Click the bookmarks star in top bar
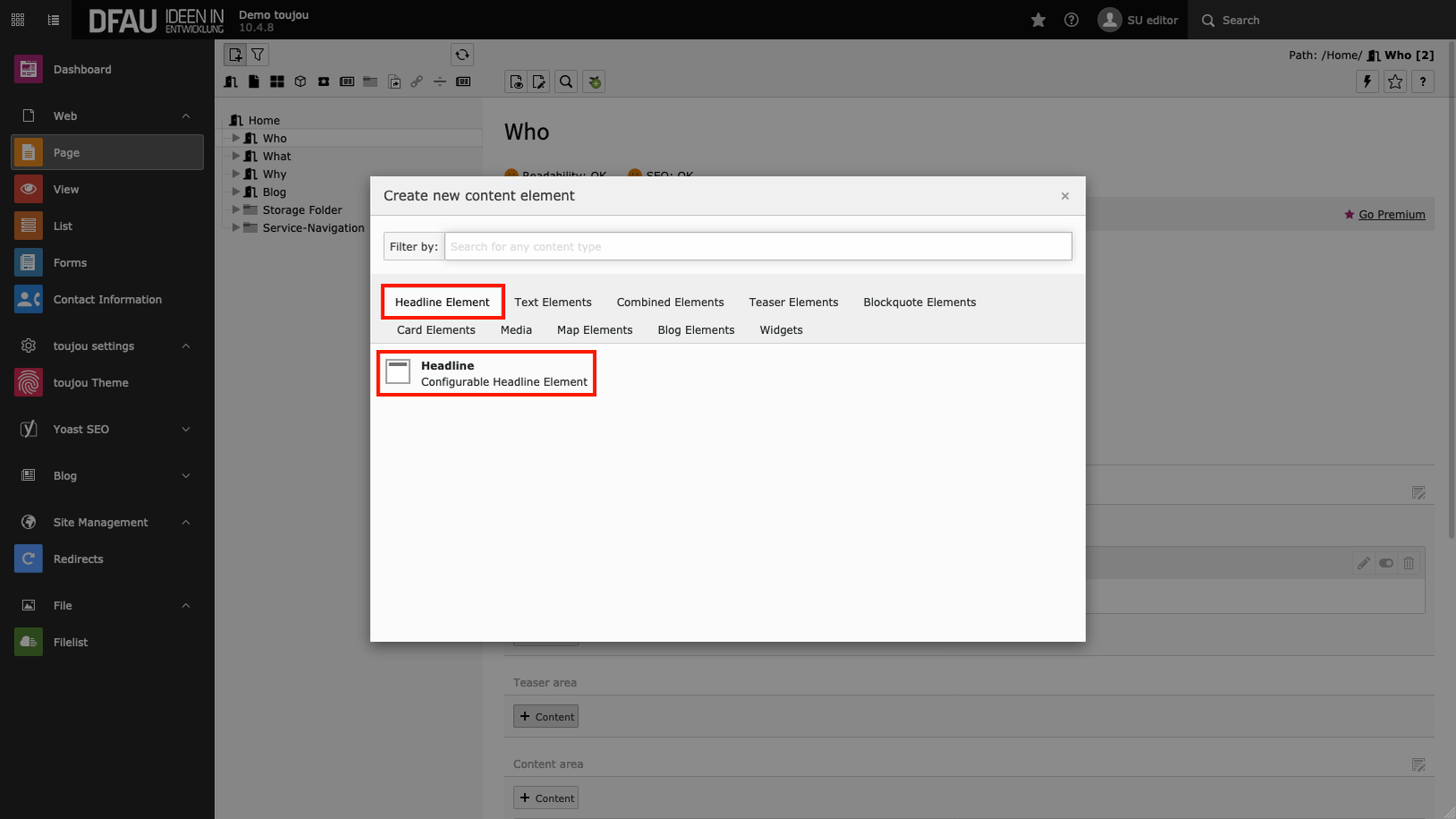The width and height of the screenshot is (1456, 819). pyautogui.click(x=1038, y=20)
